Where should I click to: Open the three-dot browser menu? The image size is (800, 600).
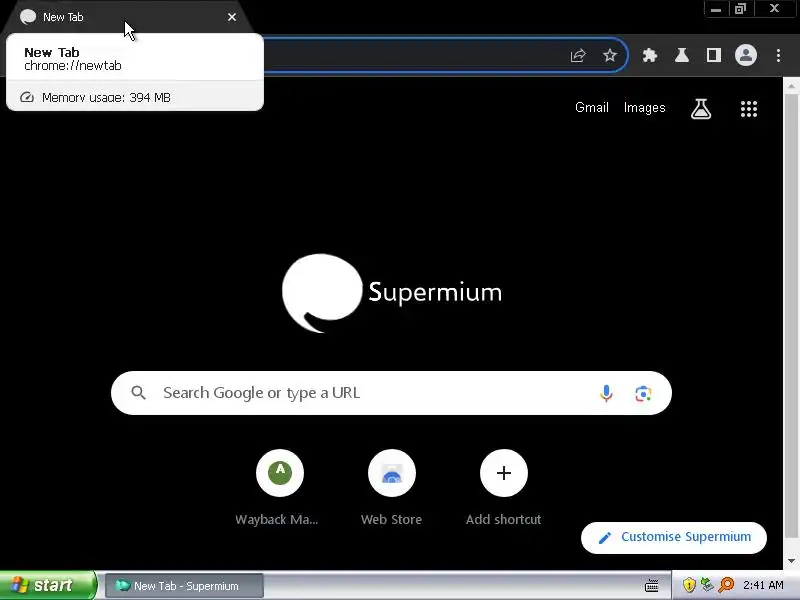click(778, 55)
